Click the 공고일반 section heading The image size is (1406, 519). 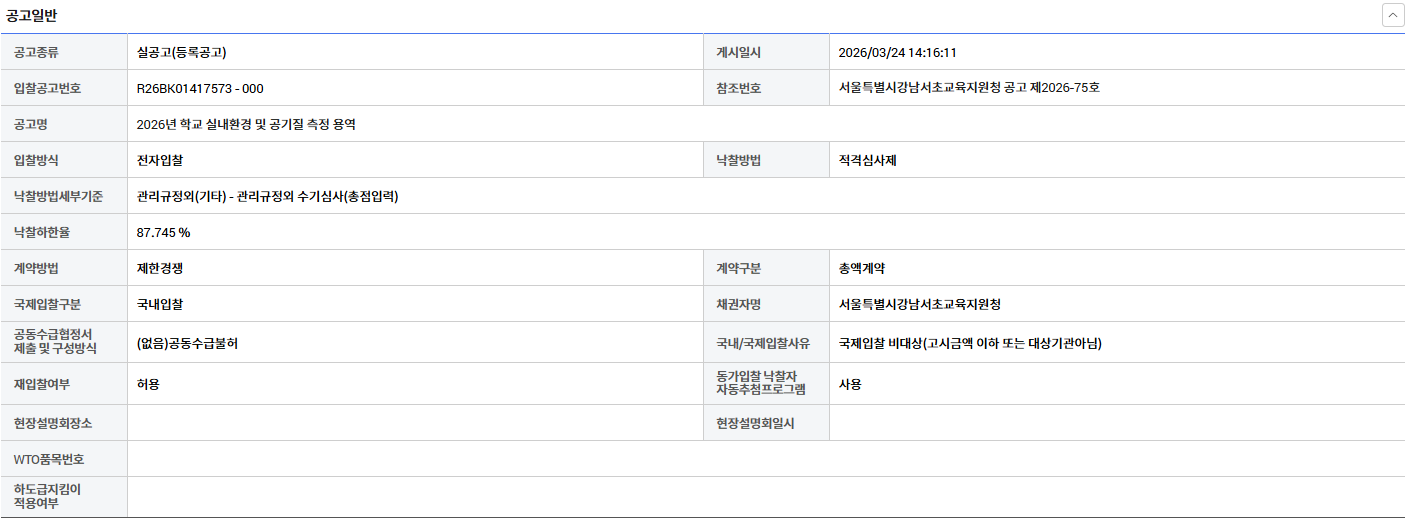(x=32, y=14)
